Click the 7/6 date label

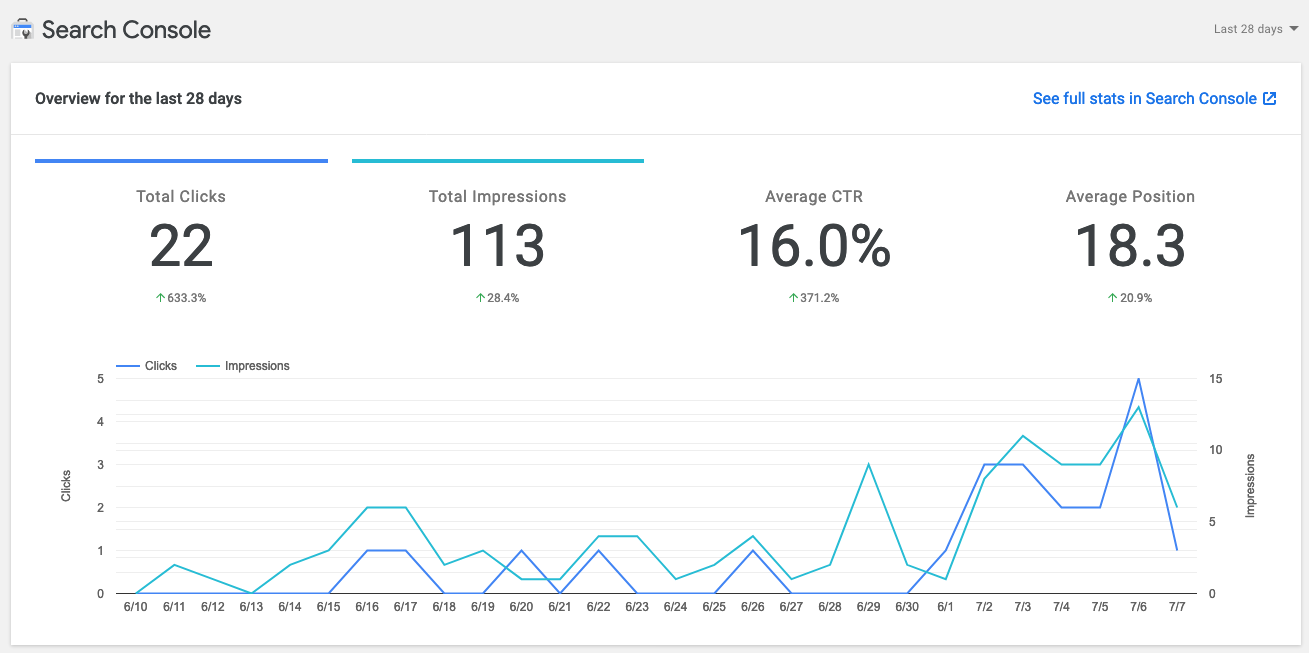coord(1138,607)
